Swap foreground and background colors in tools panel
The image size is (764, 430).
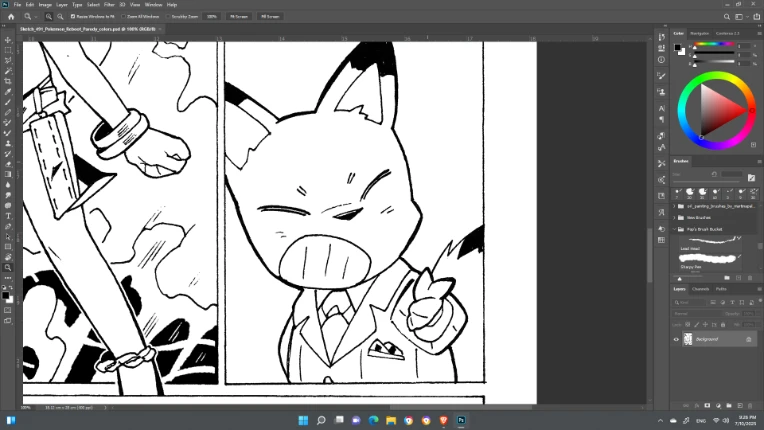11,287
